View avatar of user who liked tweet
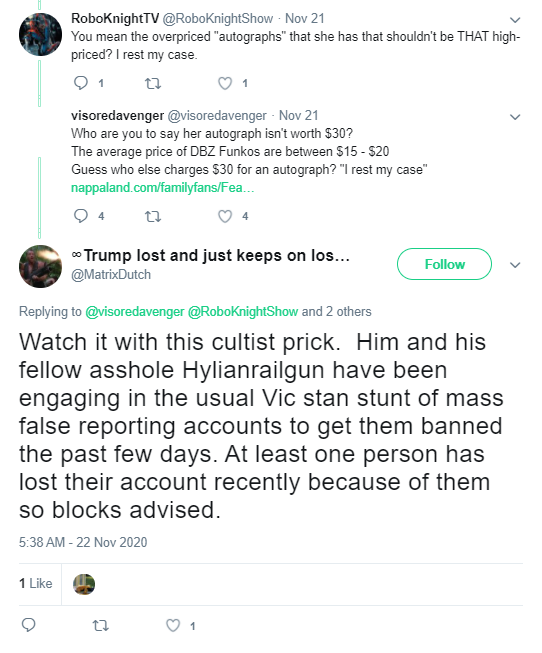This screenshot has width=542, height=653. click(84, 584)
